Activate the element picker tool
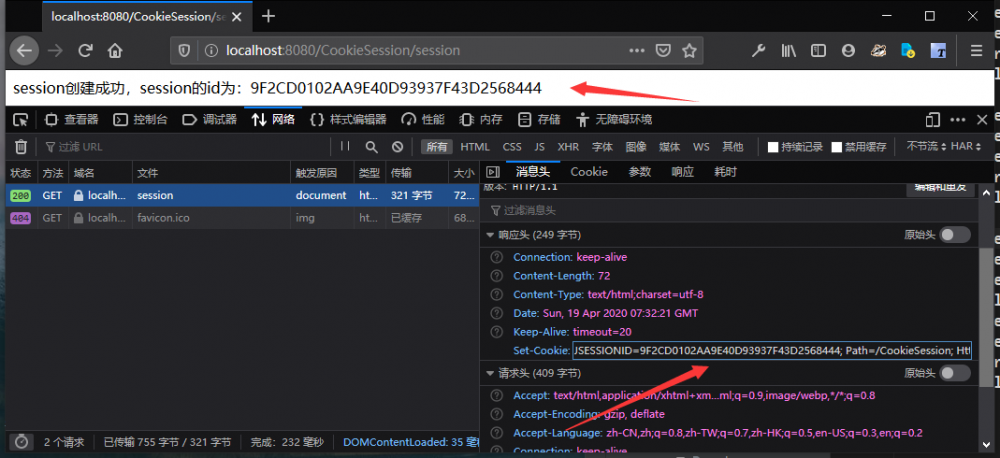This screenshot has height=458, width=1000. [20, 119]
